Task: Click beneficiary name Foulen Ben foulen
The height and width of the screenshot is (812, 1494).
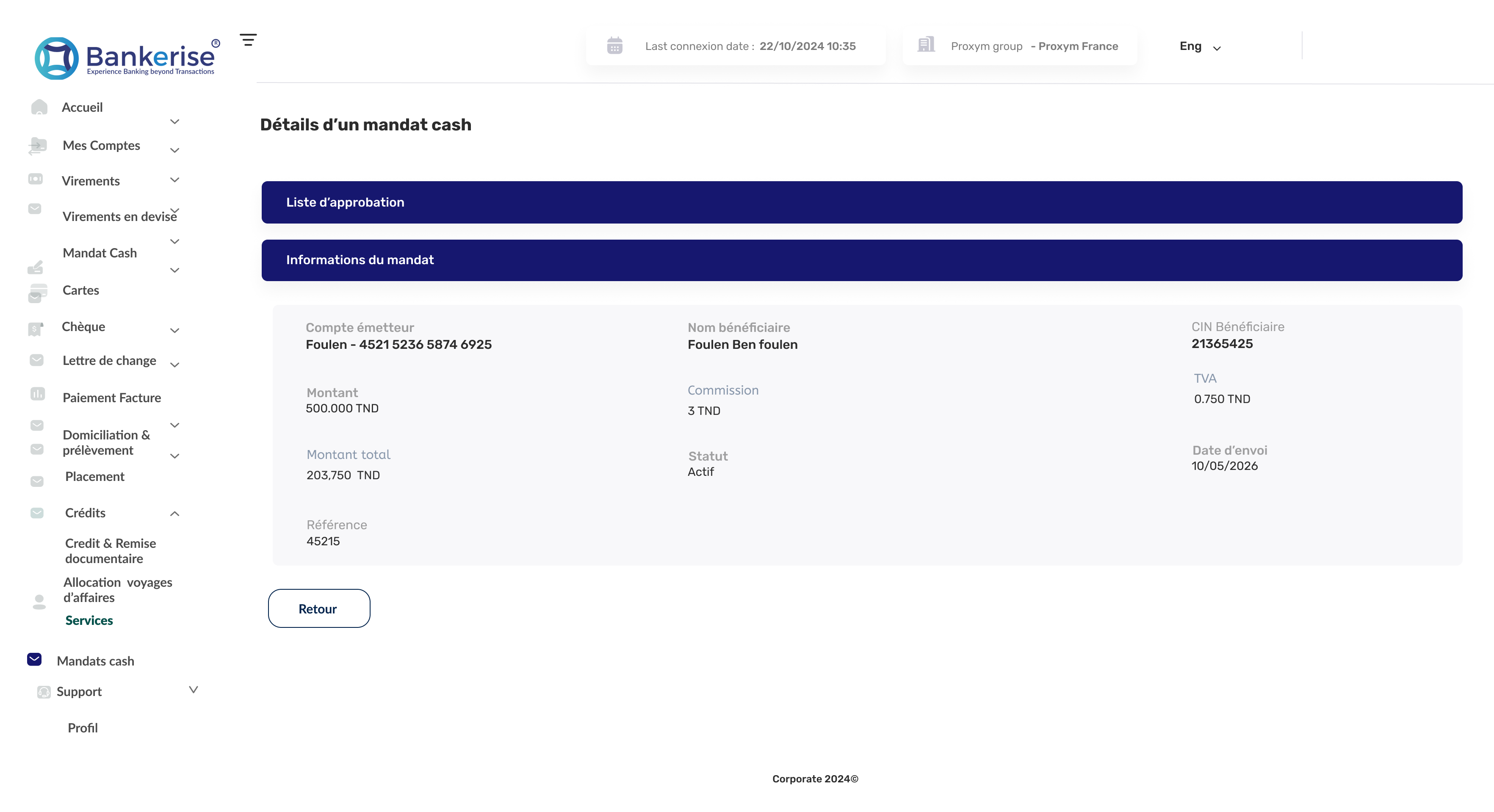Action: [x=742, y=345]
